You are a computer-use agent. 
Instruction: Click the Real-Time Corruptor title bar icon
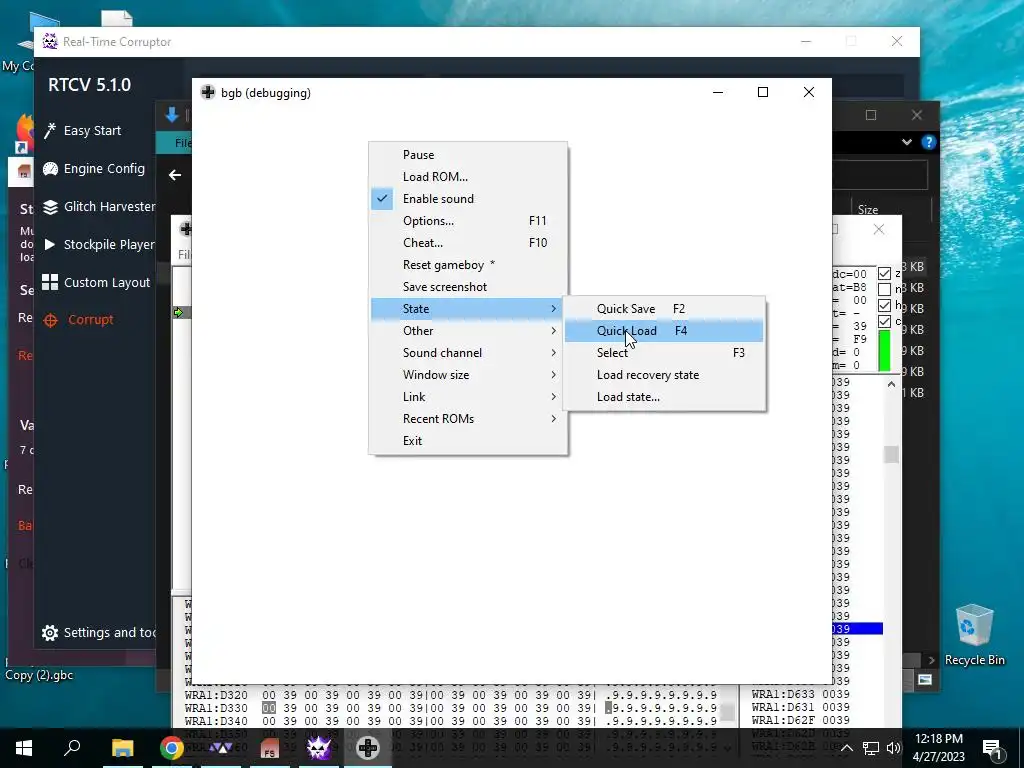(50, 41)
